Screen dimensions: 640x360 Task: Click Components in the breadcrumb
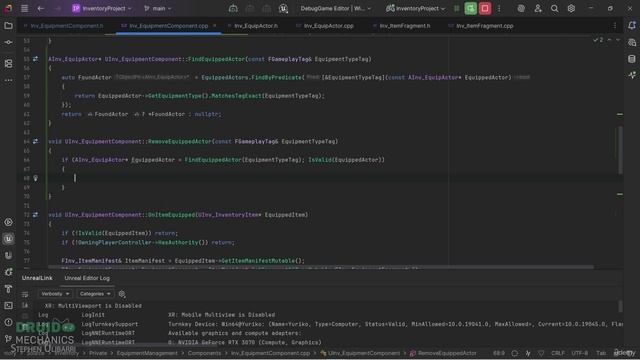(204, 353)
